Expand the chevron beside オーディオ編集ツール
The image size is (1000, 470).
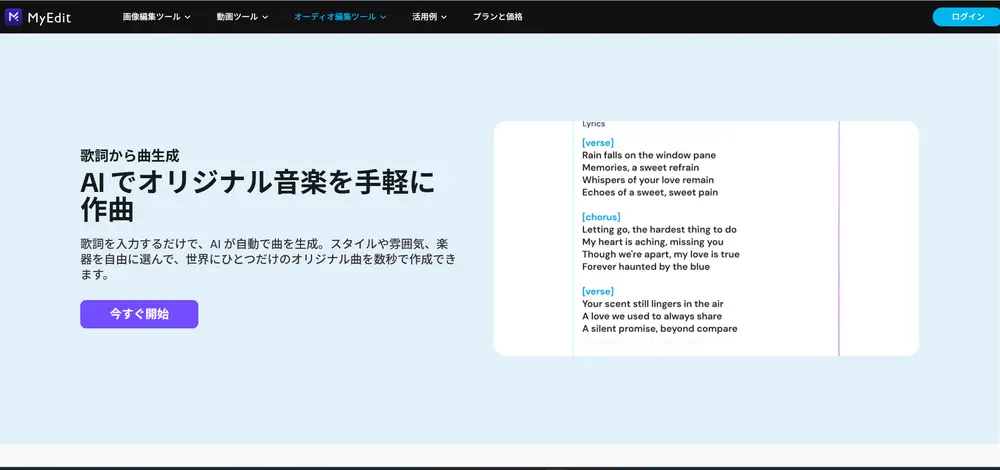[383, 17]
